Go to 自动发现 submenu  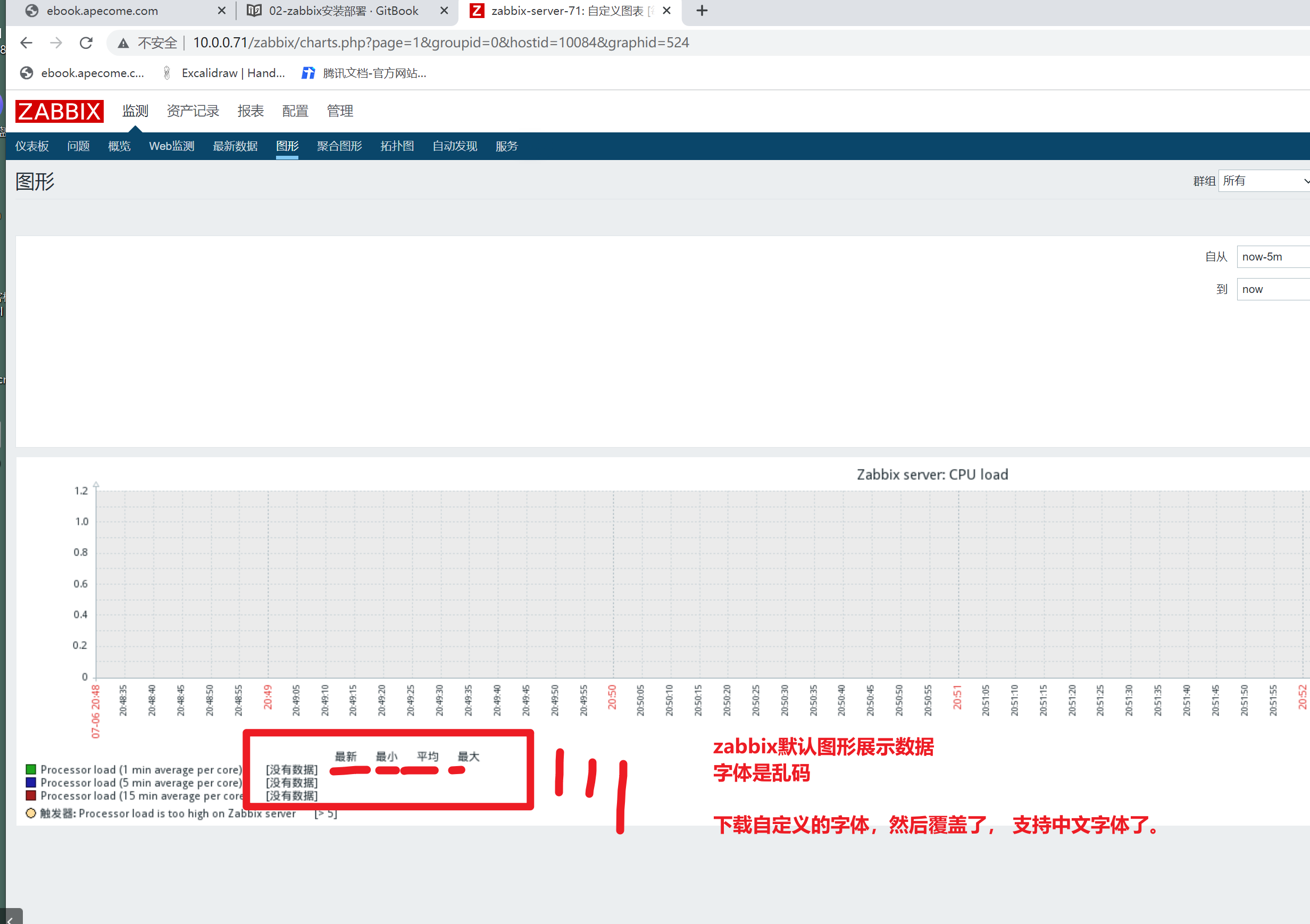[x=455, y=146]
